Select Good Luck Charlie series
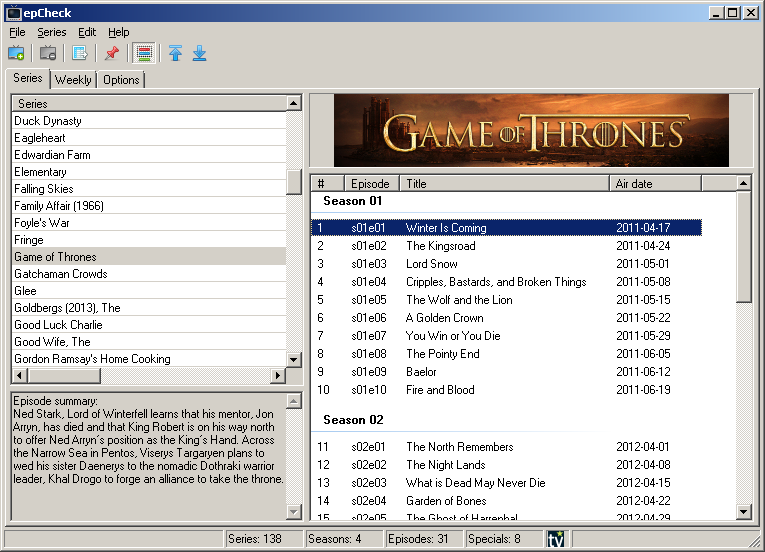Image resolution: width=765 pixels, height=552 pixels. click(x=149, y=325)
